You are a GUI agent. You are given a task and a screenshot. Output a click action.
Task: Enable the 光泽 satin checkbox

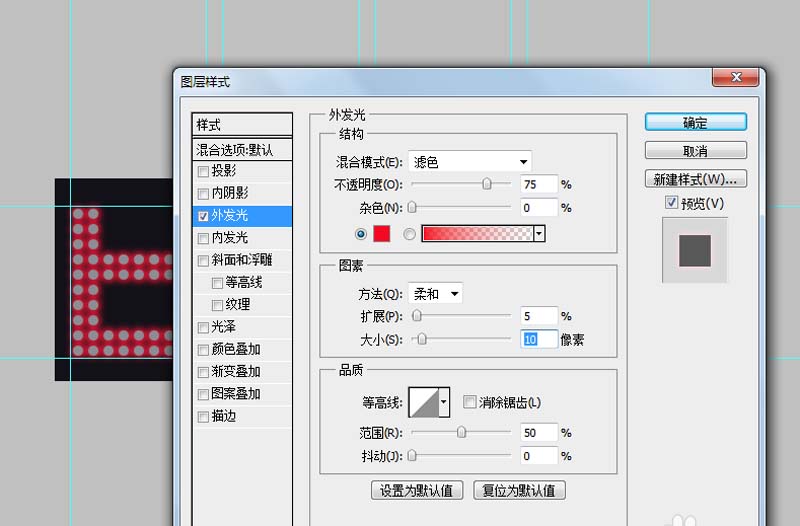pyautogui.click(x=203, y=328)
